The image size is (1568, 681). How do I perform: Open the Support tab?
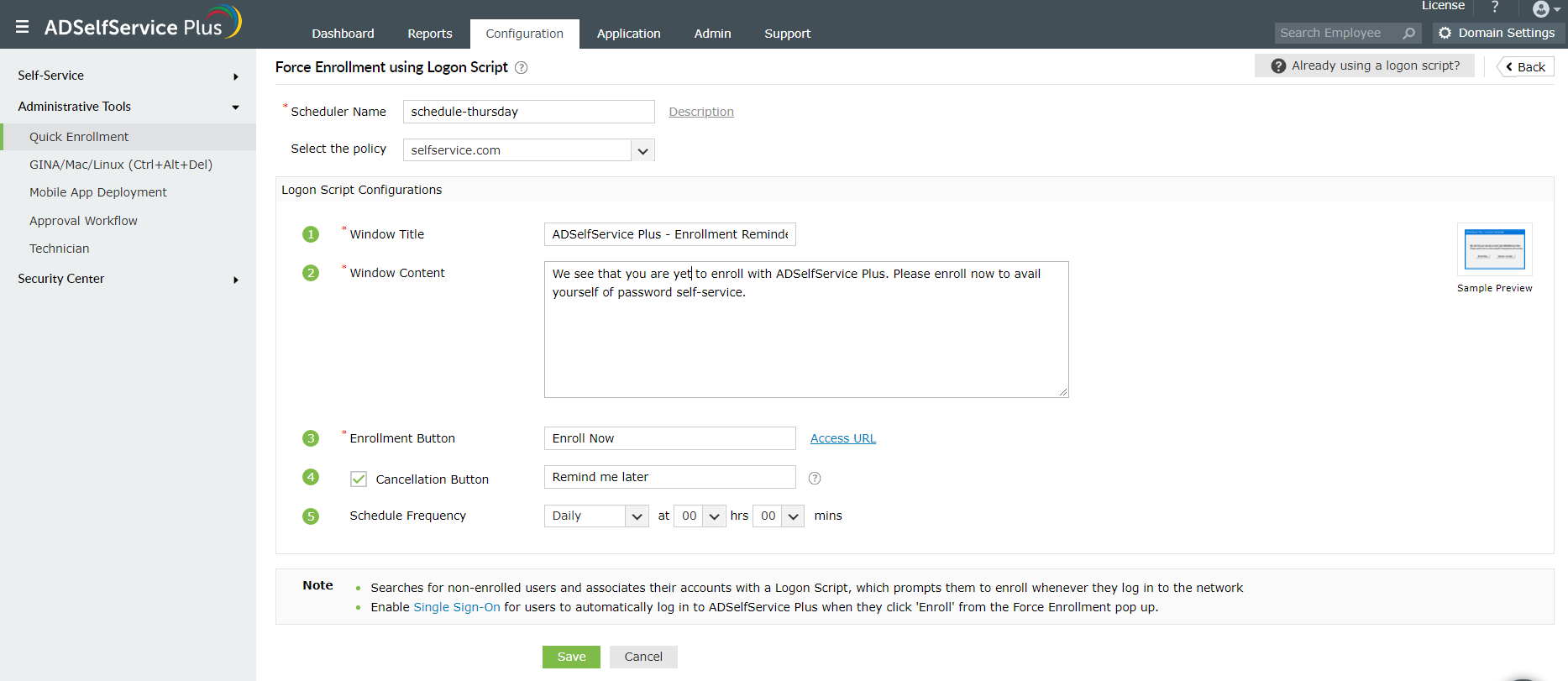tap(788, 34)
